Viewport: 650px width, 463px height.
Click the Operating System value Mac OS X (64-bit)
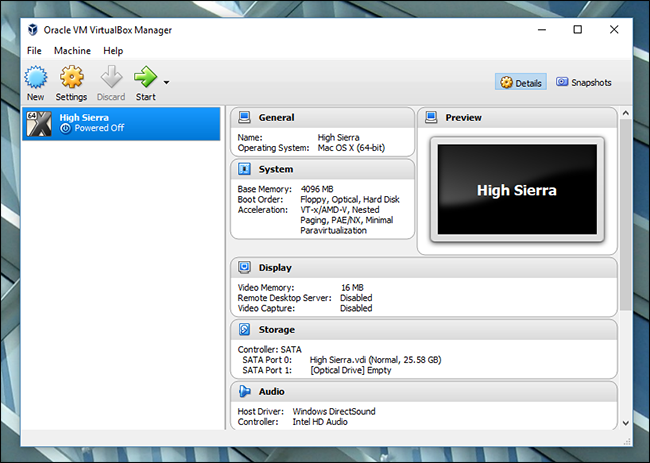(x=351, y=148)
